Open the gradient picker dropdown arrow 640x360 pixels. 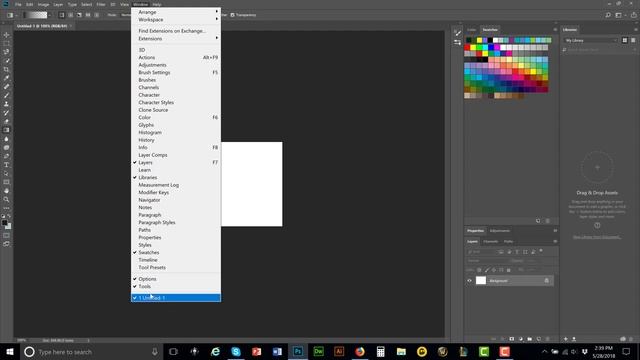(50, 15)
